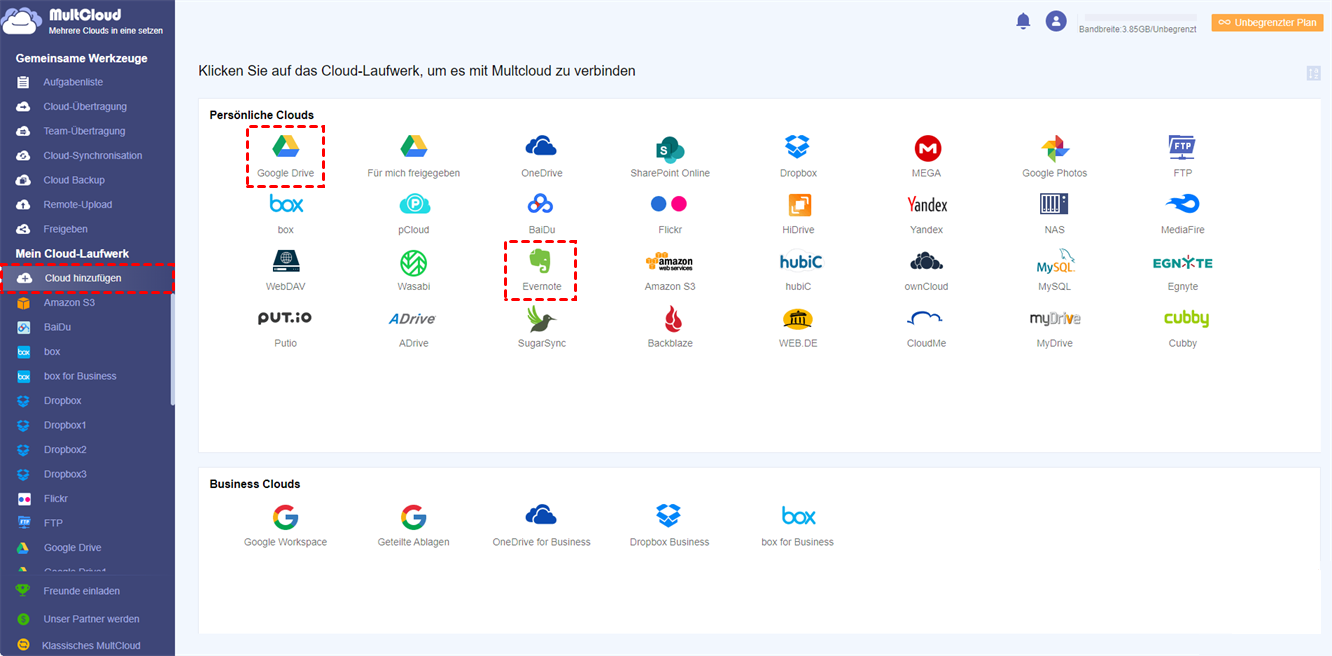Add the MEGA cloud drive
Image resolution: width=1332 pixels, height=656 pixels.
tap(928, 148)
